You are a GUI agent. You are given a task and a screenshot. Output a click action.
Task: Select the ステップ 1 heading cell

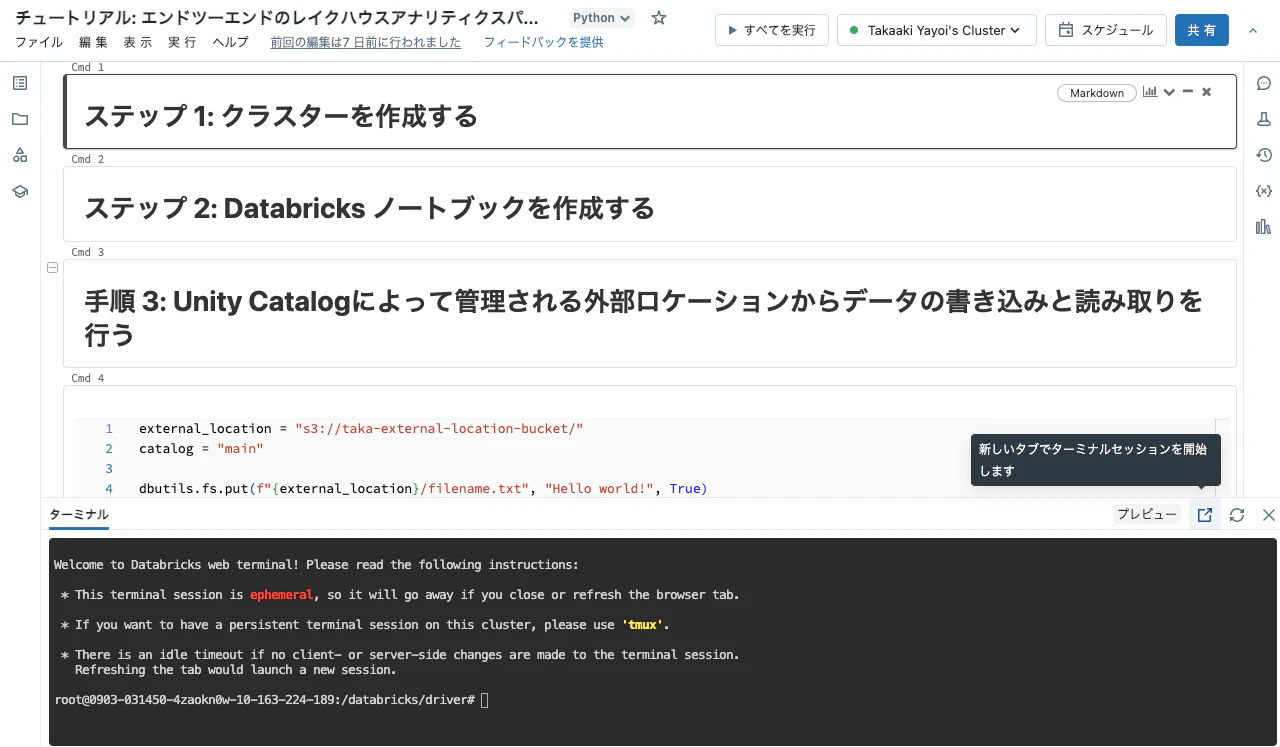coord(650,112)
